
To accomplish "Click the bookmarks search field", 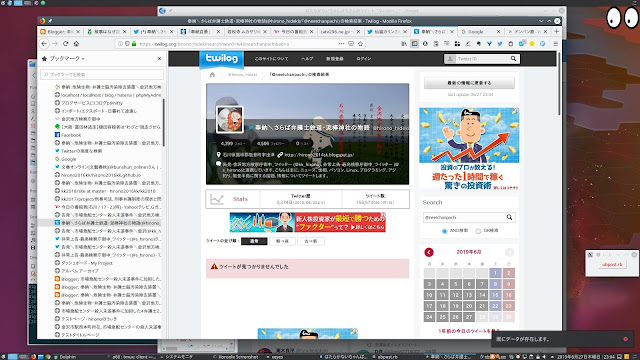I will click(x=102, y=75).
